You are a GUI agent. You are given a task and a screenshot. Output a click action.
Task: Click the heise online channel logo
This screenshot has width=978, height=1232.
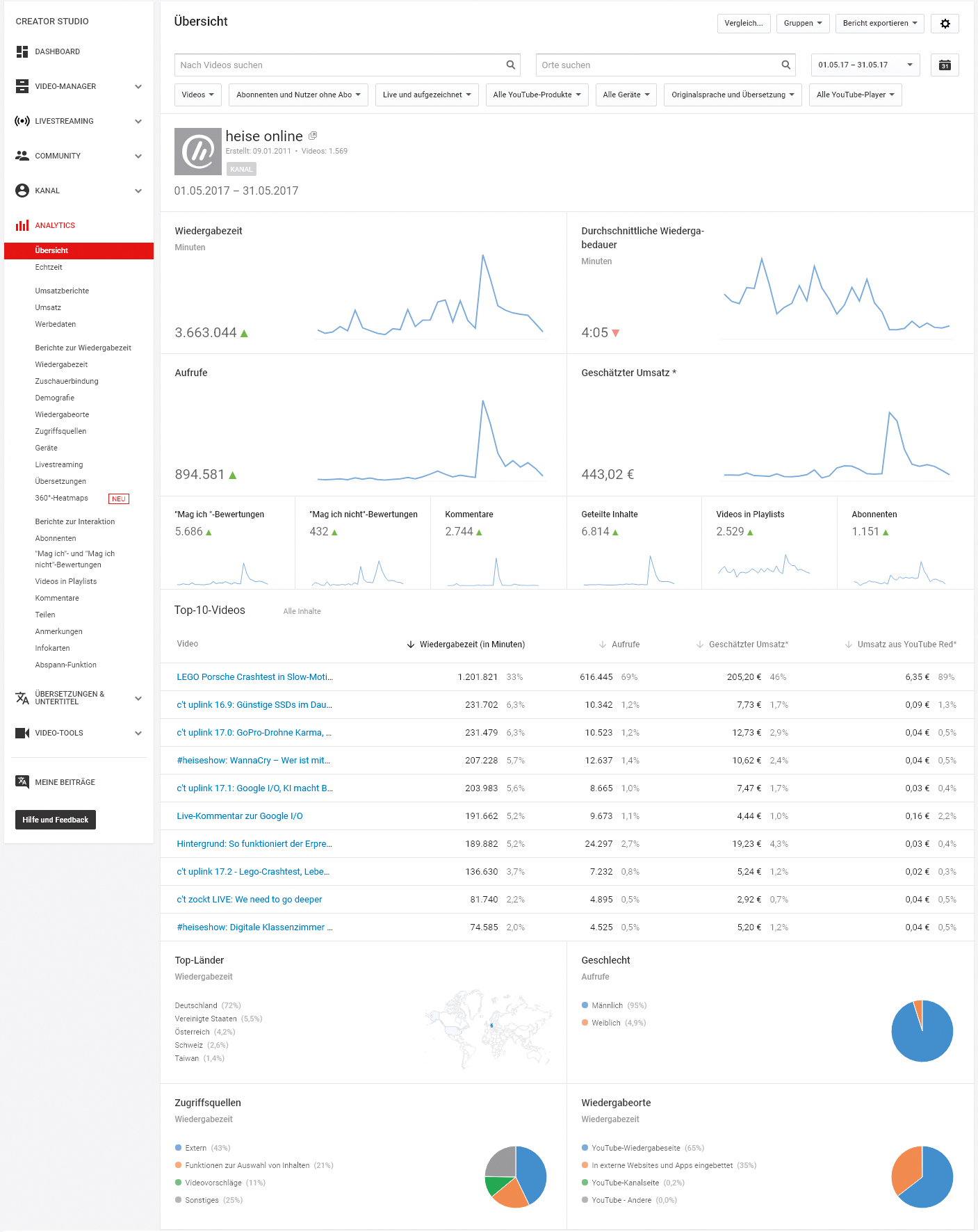tap(198, 151)
